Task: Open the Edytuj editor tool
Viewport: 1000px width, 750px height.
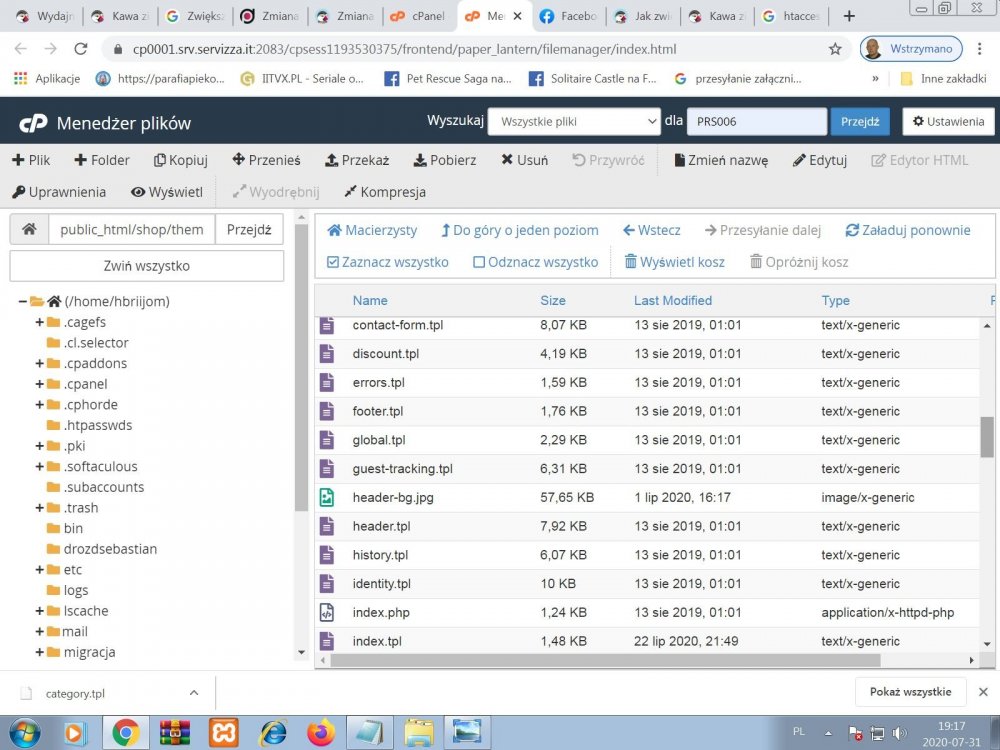Action: click(820, 160)
